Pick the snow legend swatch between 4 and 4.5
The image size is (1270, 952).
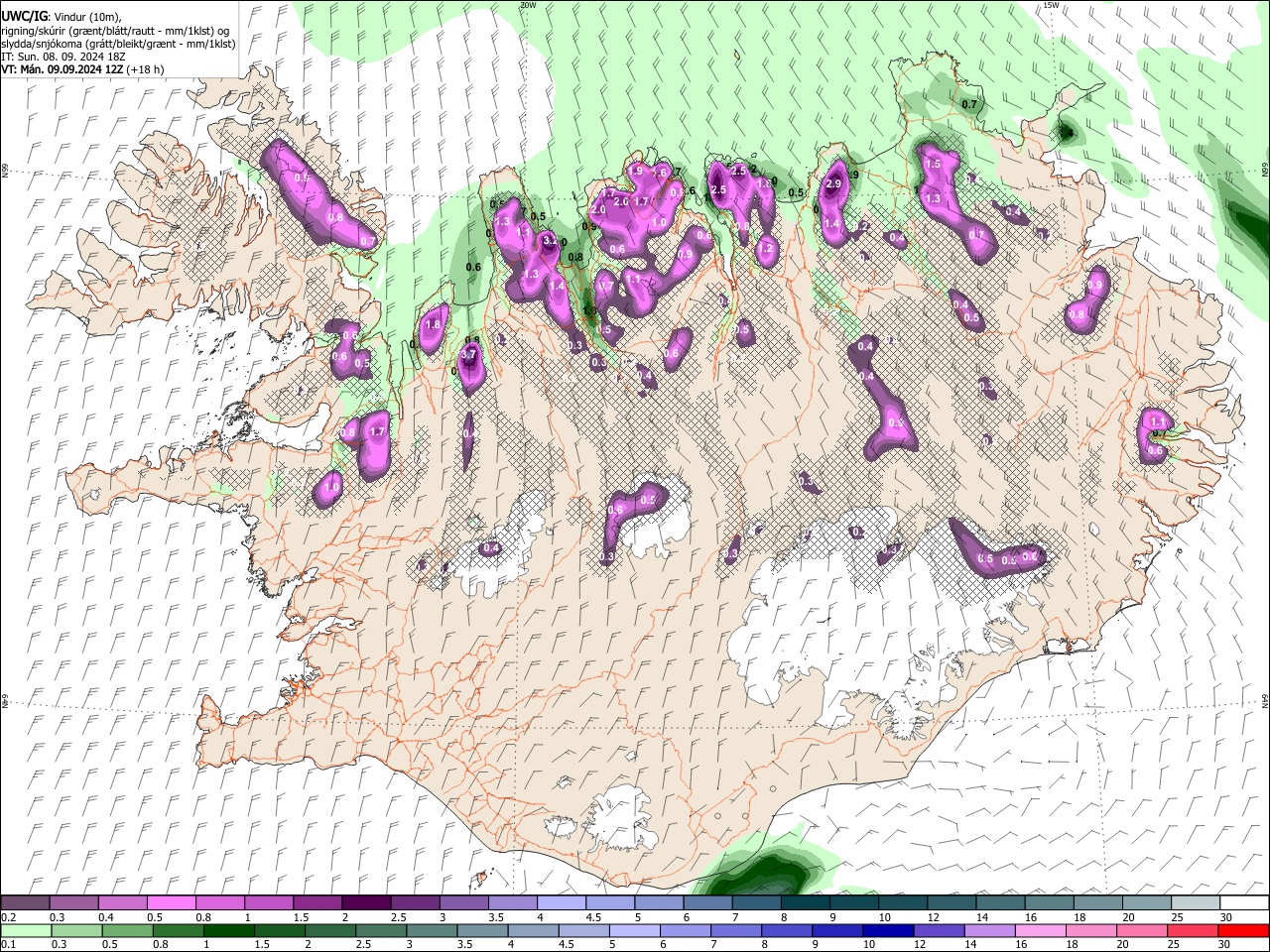click(561, 903)
